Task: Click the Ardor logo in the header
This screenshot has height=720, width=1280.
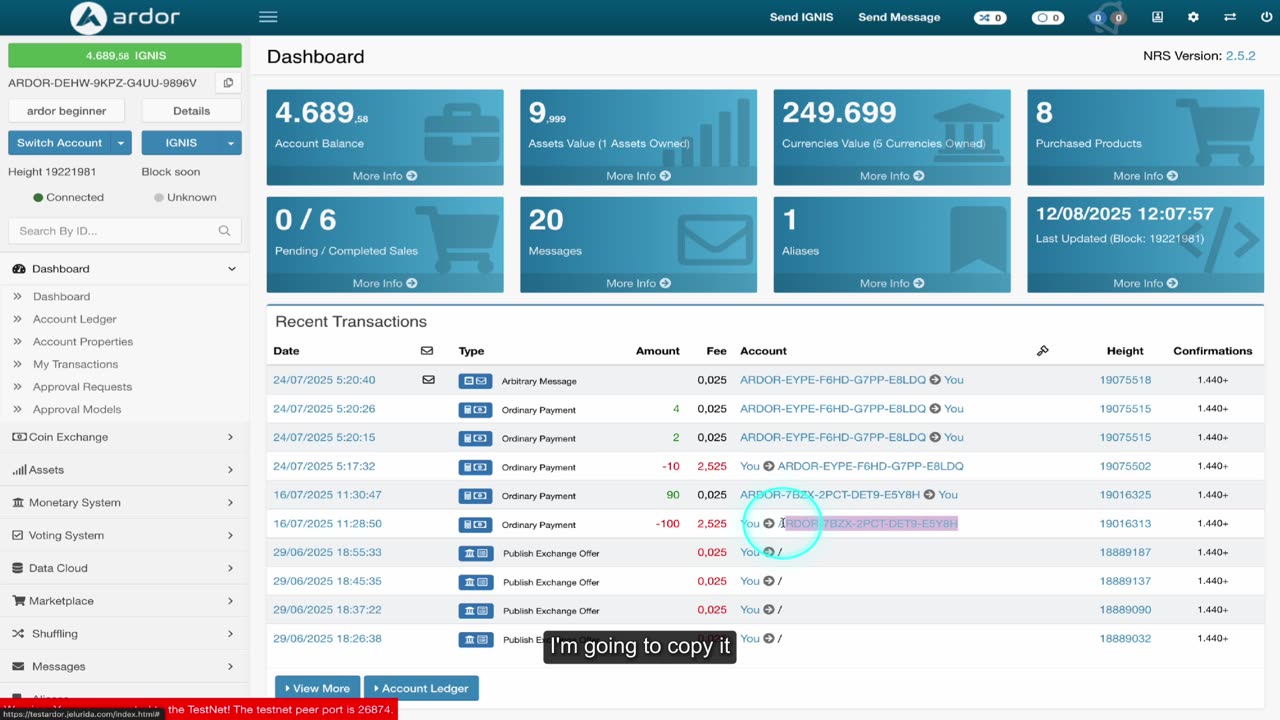Action: point(125,17)
